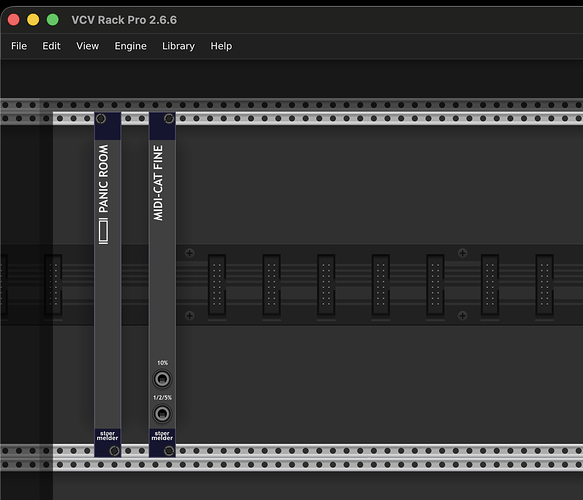Click the stoermelder logo on PANIC ROOM
The height and width of the screenshot is (500, 583).
point(107,436)
